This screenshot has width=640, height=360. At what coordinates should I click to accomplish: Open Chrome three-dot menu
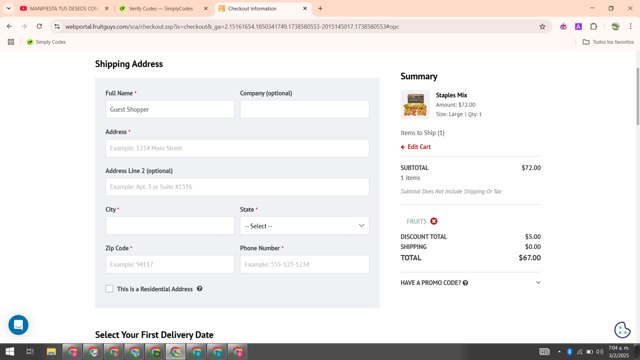[631, 27]
